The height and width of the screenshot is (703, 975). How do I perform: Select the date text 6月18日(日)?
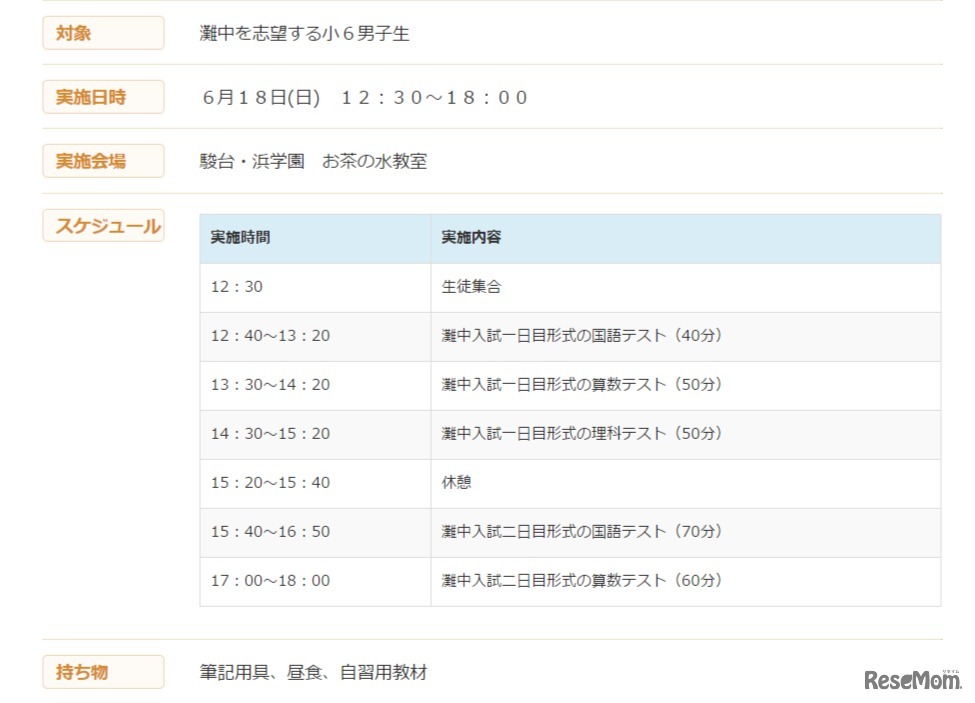pos(261,98)
